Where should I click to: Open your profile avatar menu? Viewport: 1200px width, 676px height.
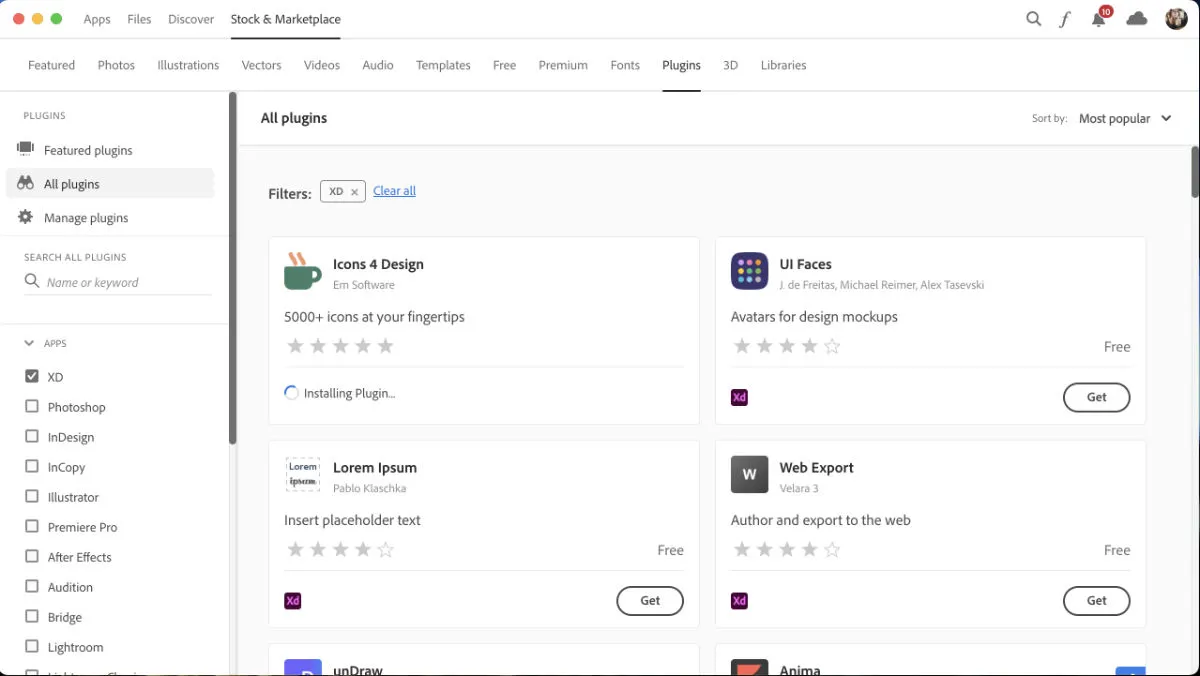pos(1176,18)
